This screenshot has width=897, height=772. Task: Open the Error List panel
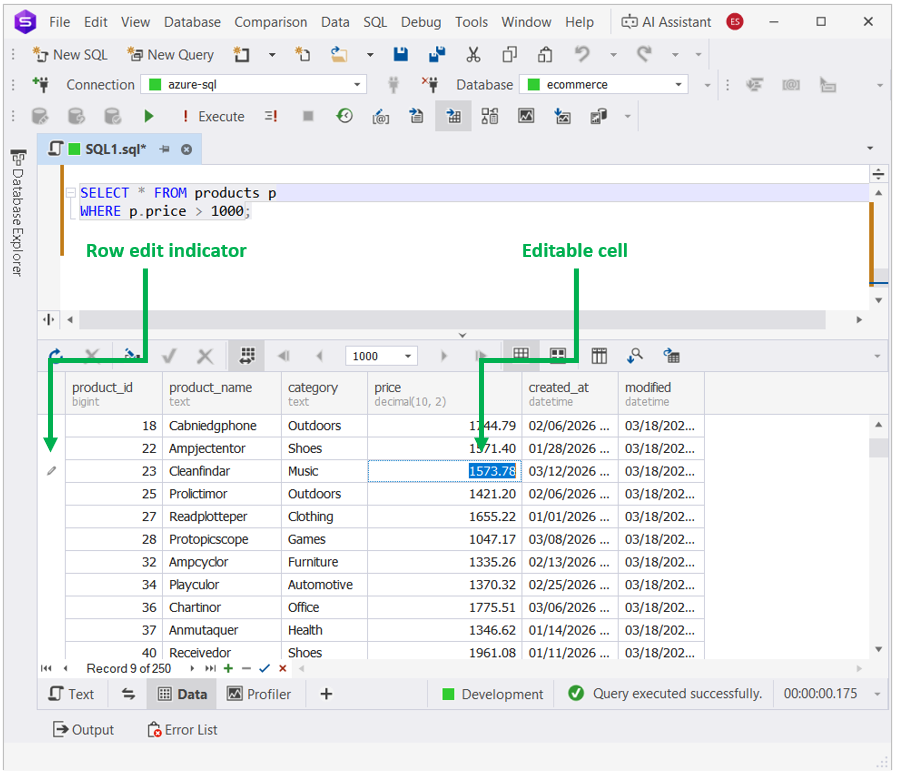182,730
